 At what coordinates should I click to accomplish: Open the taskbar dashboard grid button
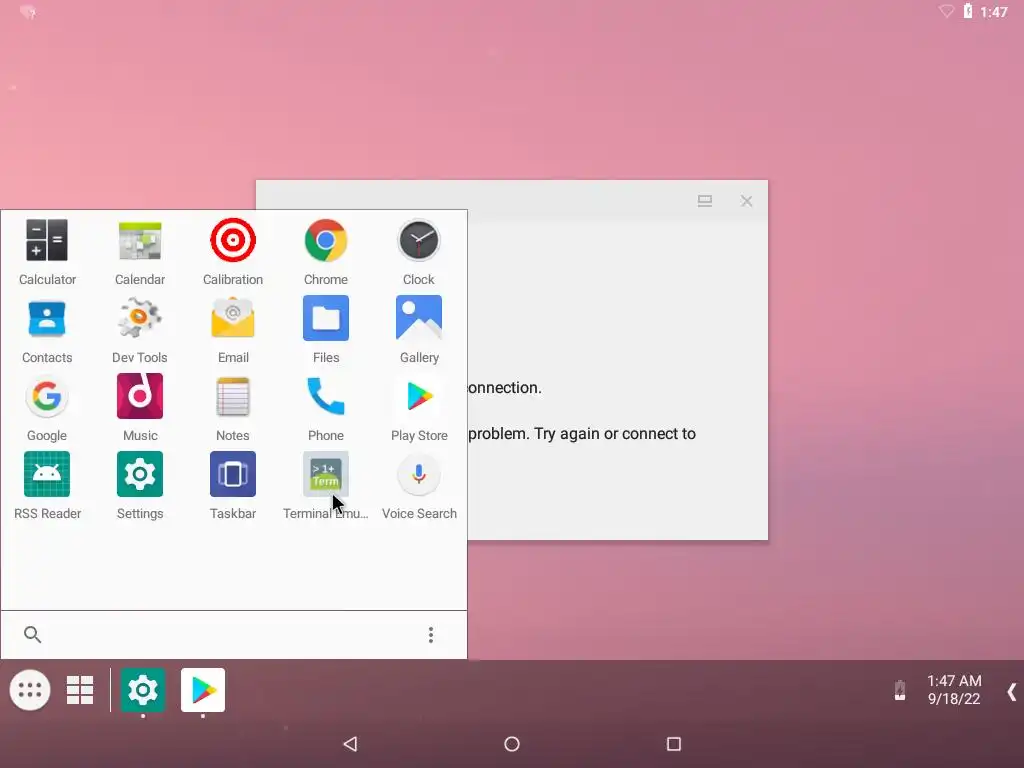[80, 690]
